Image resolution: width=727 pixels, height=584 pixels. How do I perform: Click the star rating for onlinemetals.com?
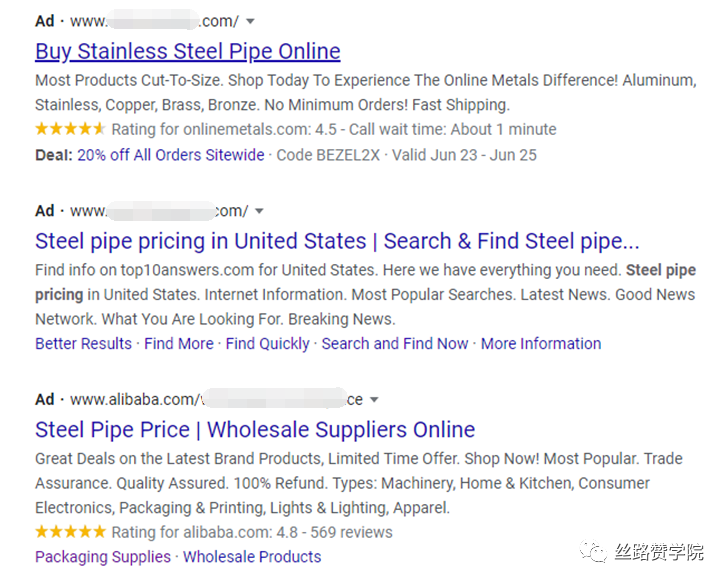tap(70, 129)
